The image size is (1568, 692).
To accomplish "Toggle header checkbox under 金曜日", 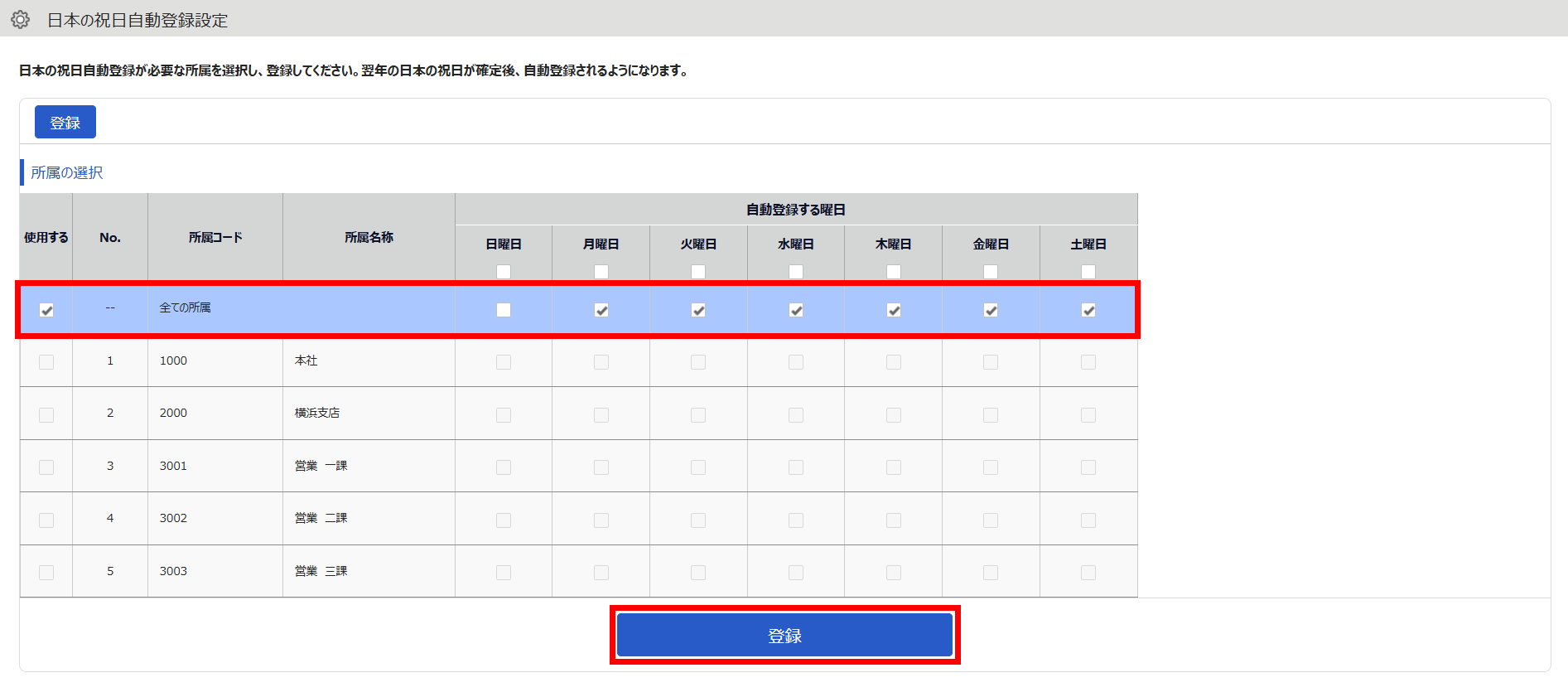I will tap(991, 272).
